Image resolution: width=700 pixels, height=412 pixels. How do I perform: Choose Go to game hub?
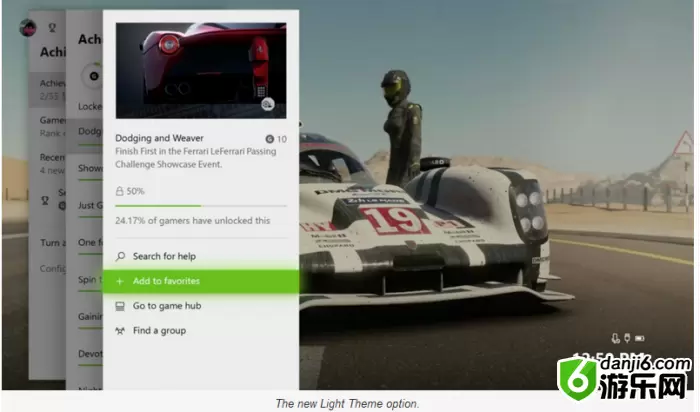(167, 306)
